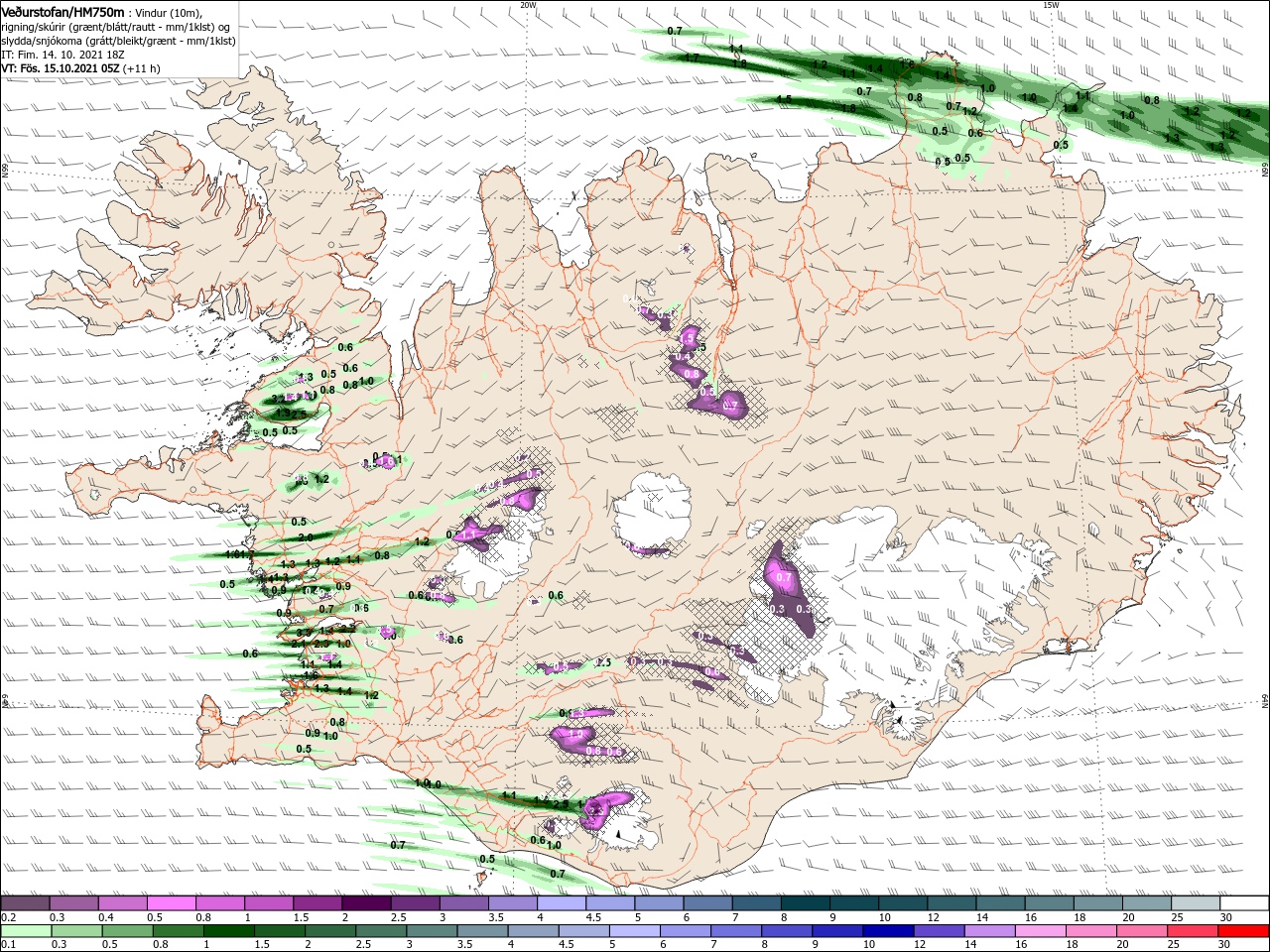Click the white 30 swatch in top legend row
Viewport: 1270px width, 952px height.
pos(1244,903)
